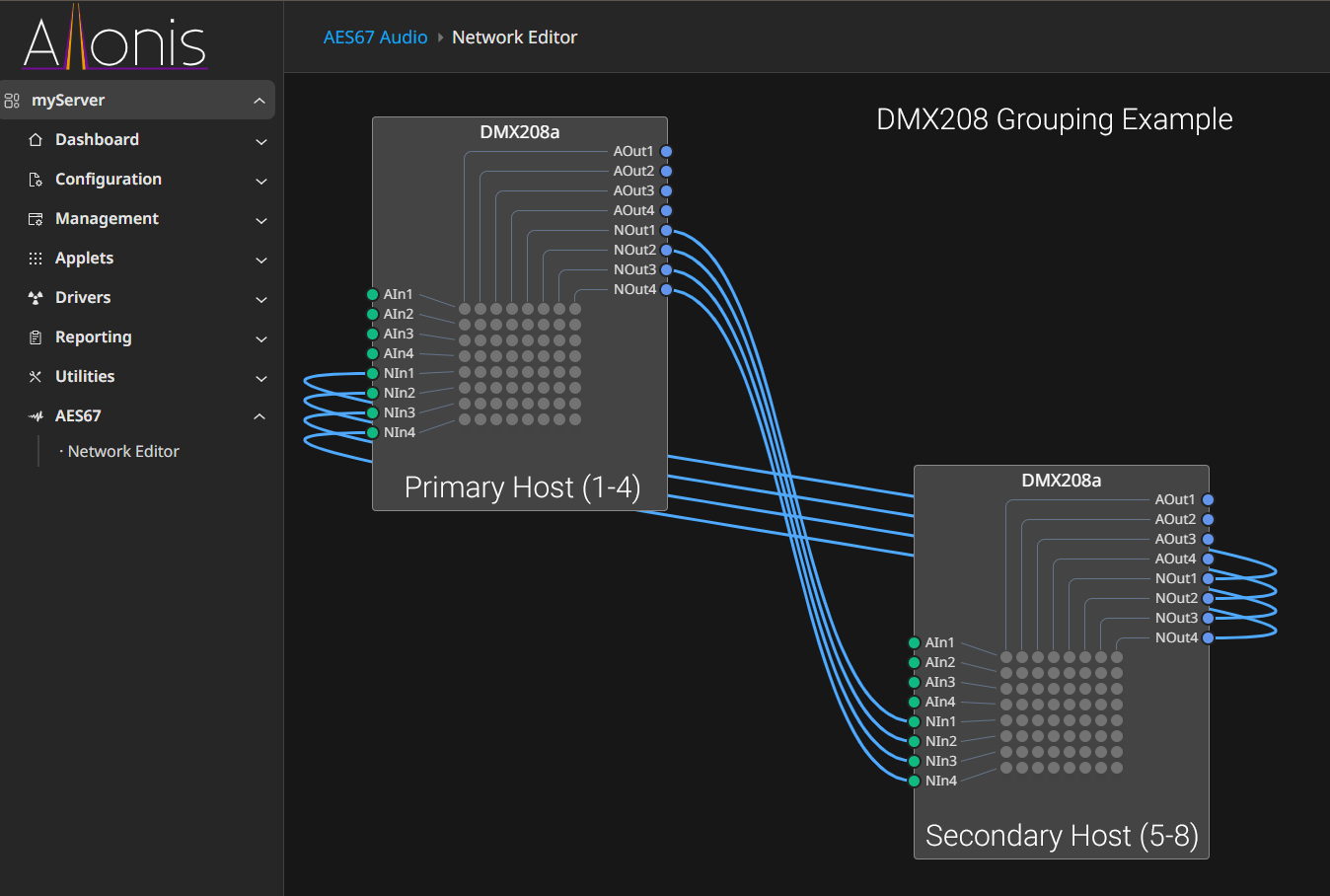Collapse the myServer section chevron

click(x=259, y=101)
